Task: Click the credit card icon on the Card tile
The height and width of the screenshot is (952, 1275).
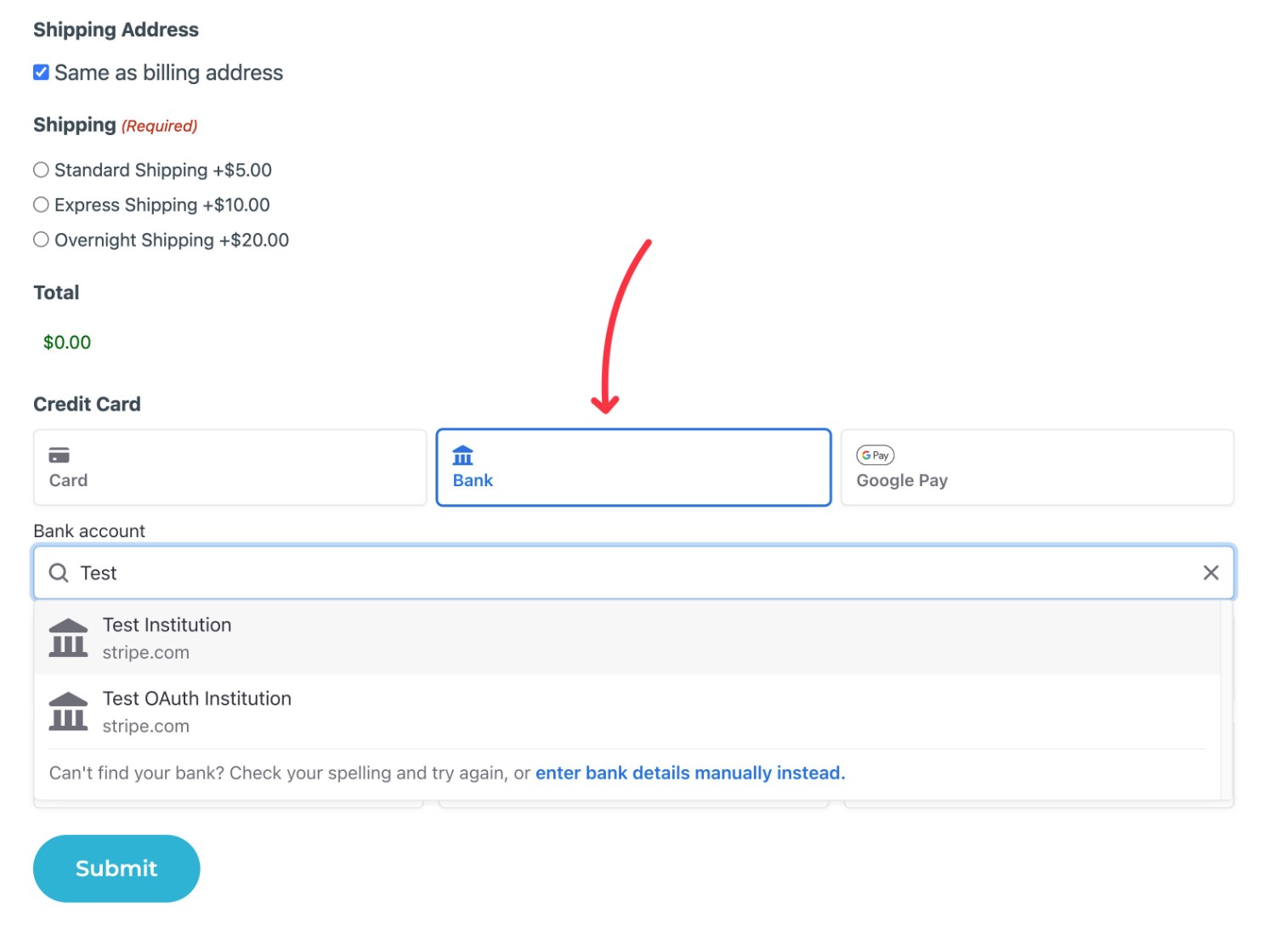Action: click(x=58, y=455)
